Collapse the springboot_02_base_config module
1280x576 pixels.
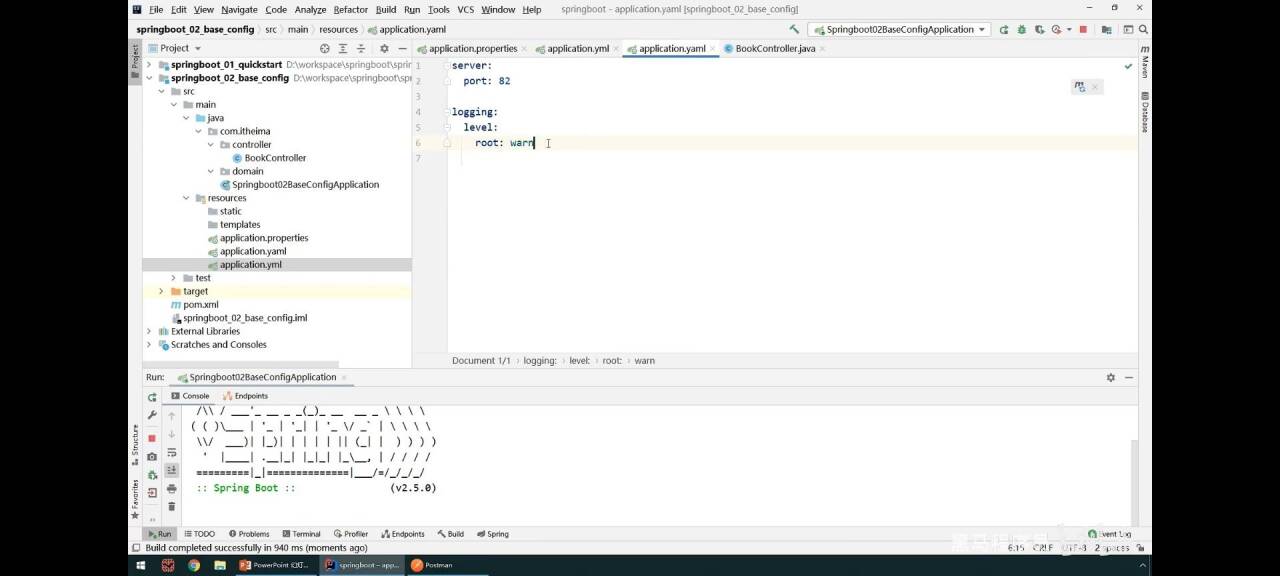coord(149,78)
